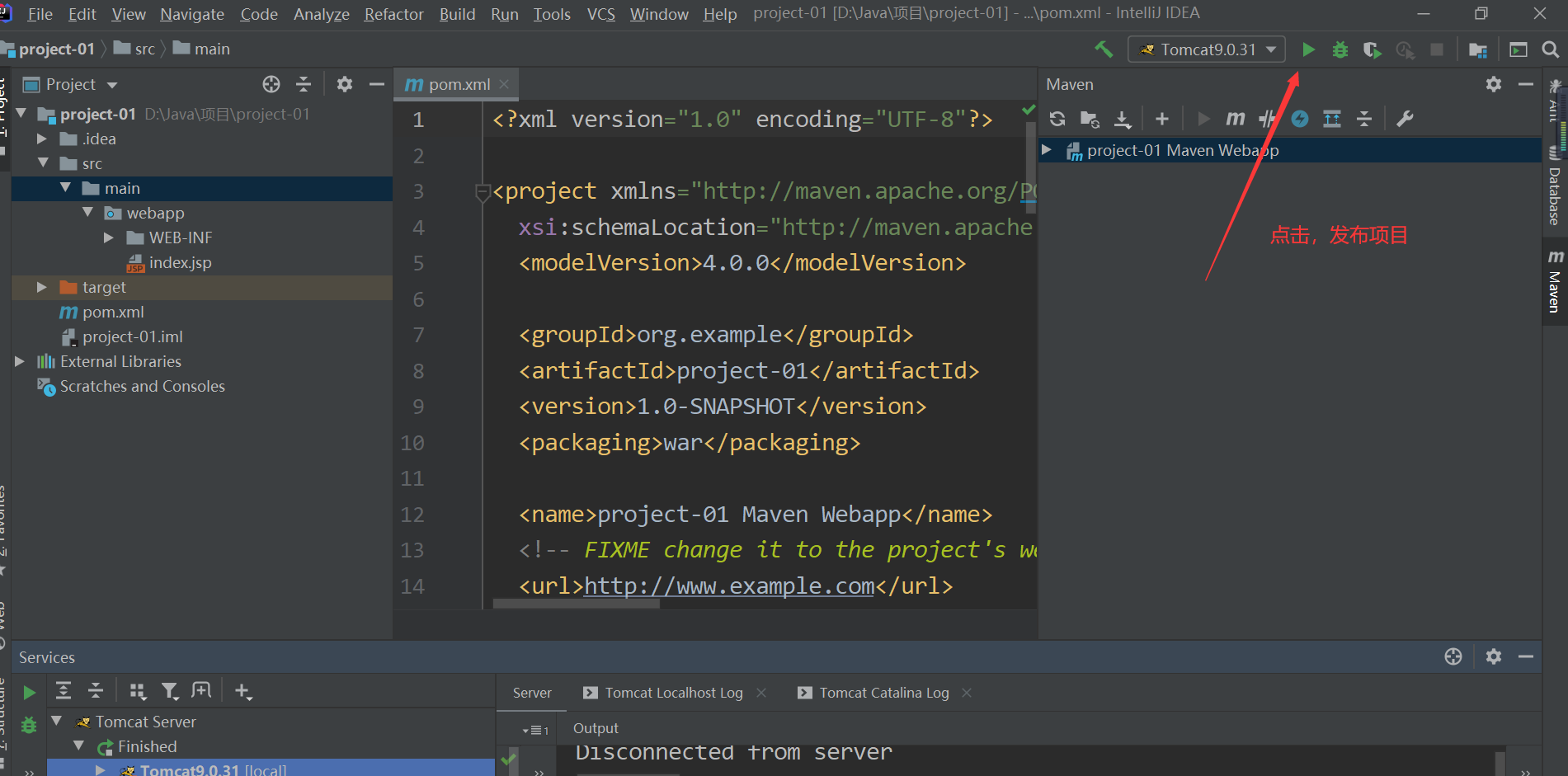Image resolution: width=1568 pixels, height=776 pixels.
Task: Show Maven dependencies diagram icon
Action: coord(1332,119)
